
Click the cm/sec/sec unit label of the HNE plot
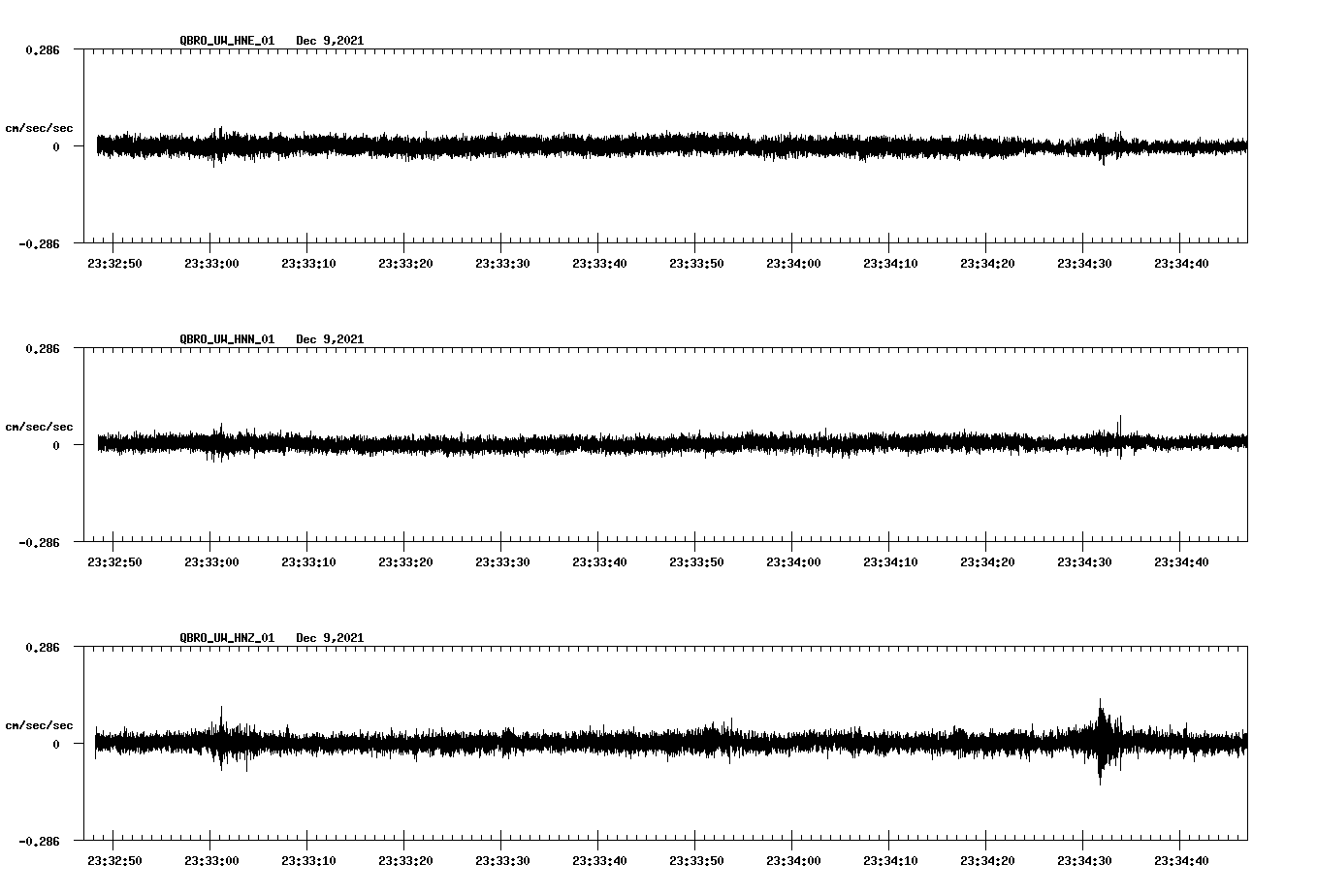(39, 128)
